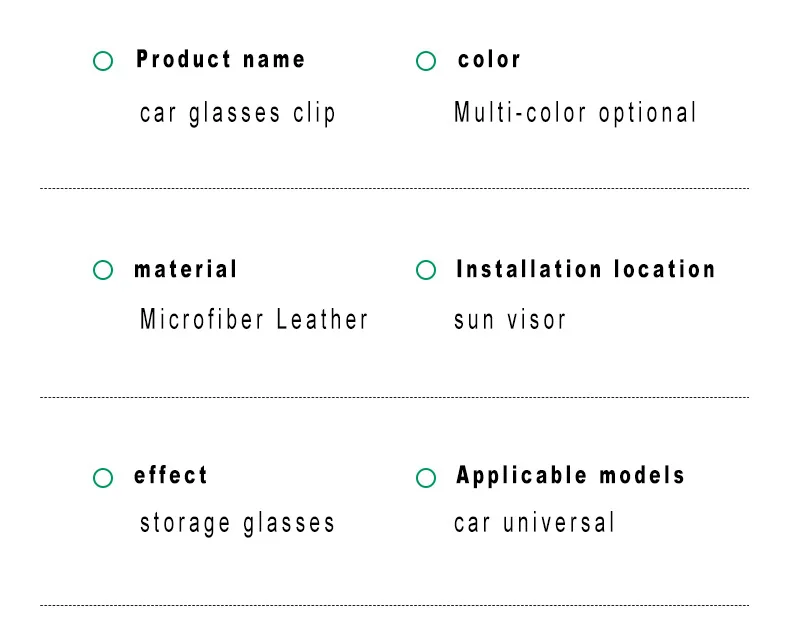790x642 pixels.
Task: Click the Multi-color optional text
Action: 575,113
